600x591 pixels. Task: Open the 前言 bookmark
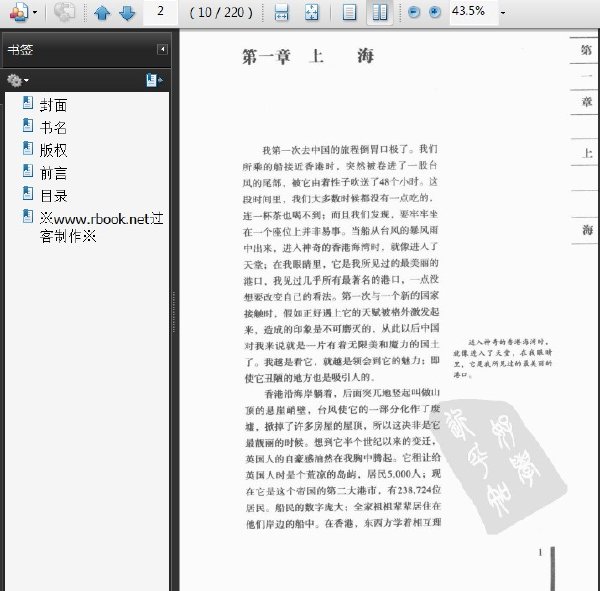click(x=54, y=173)
